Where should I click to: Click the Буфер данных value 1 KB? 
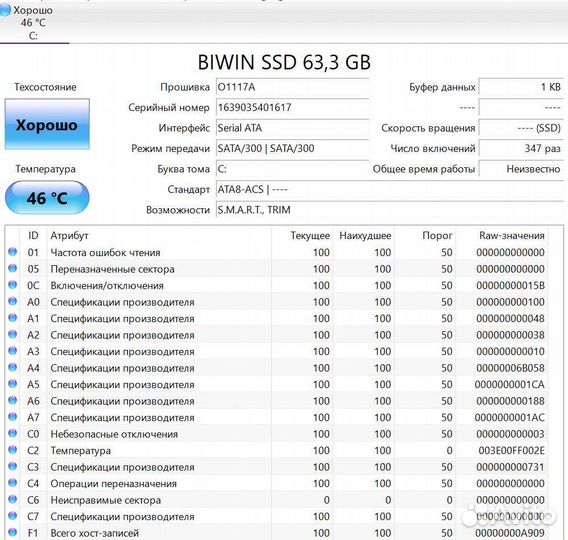pos(521,87)
